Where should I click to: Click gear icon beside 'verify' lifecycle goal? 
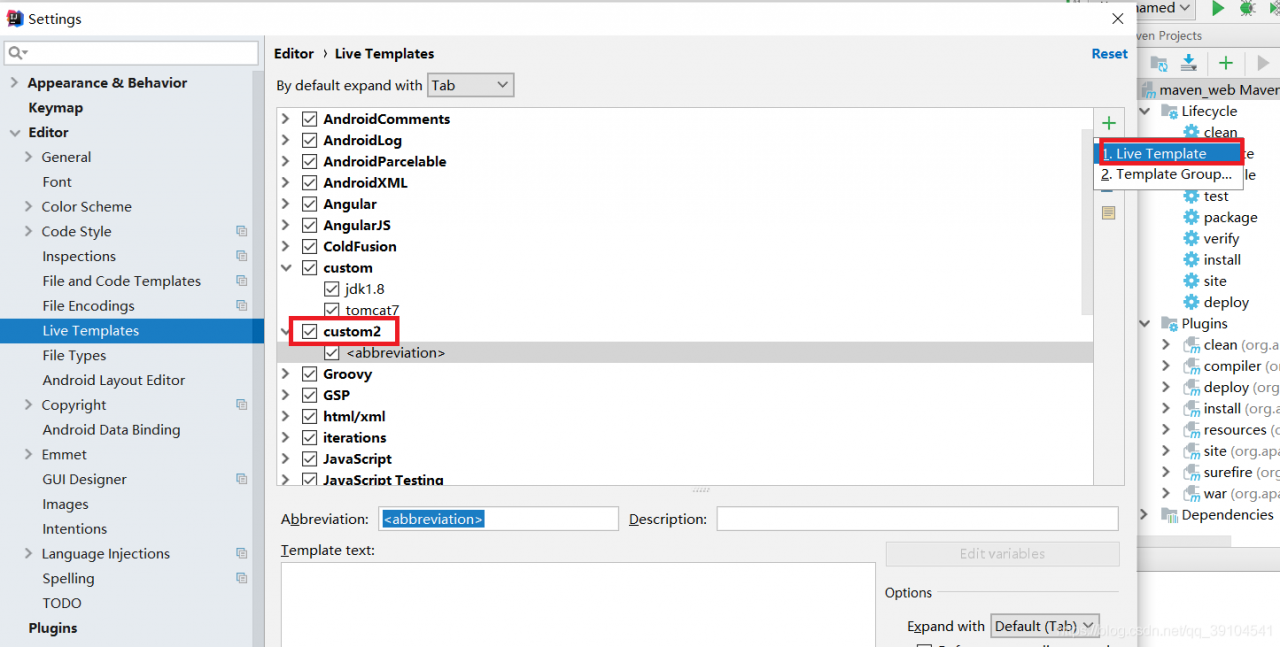pos(1191,238)
